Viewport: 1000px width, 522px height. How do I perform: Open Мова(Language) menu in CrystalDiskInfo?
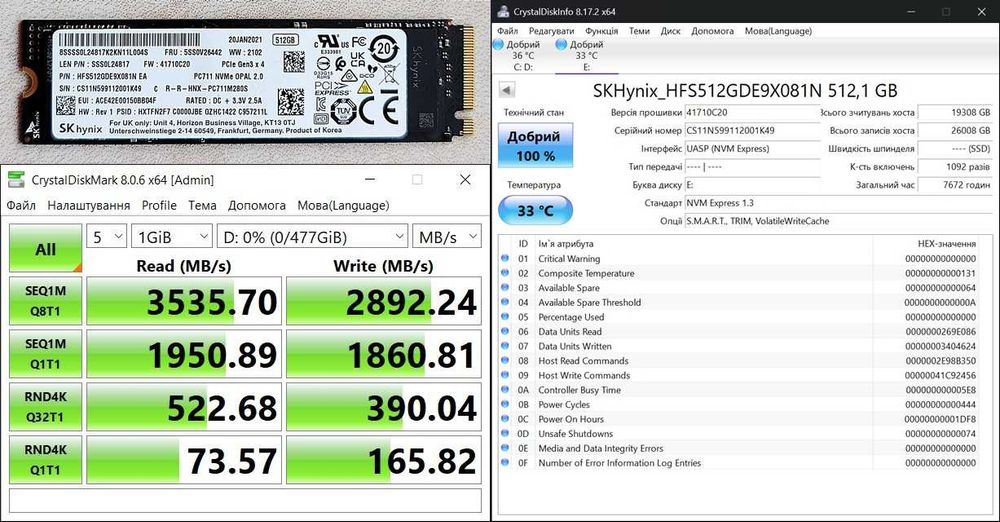[778, 31]
